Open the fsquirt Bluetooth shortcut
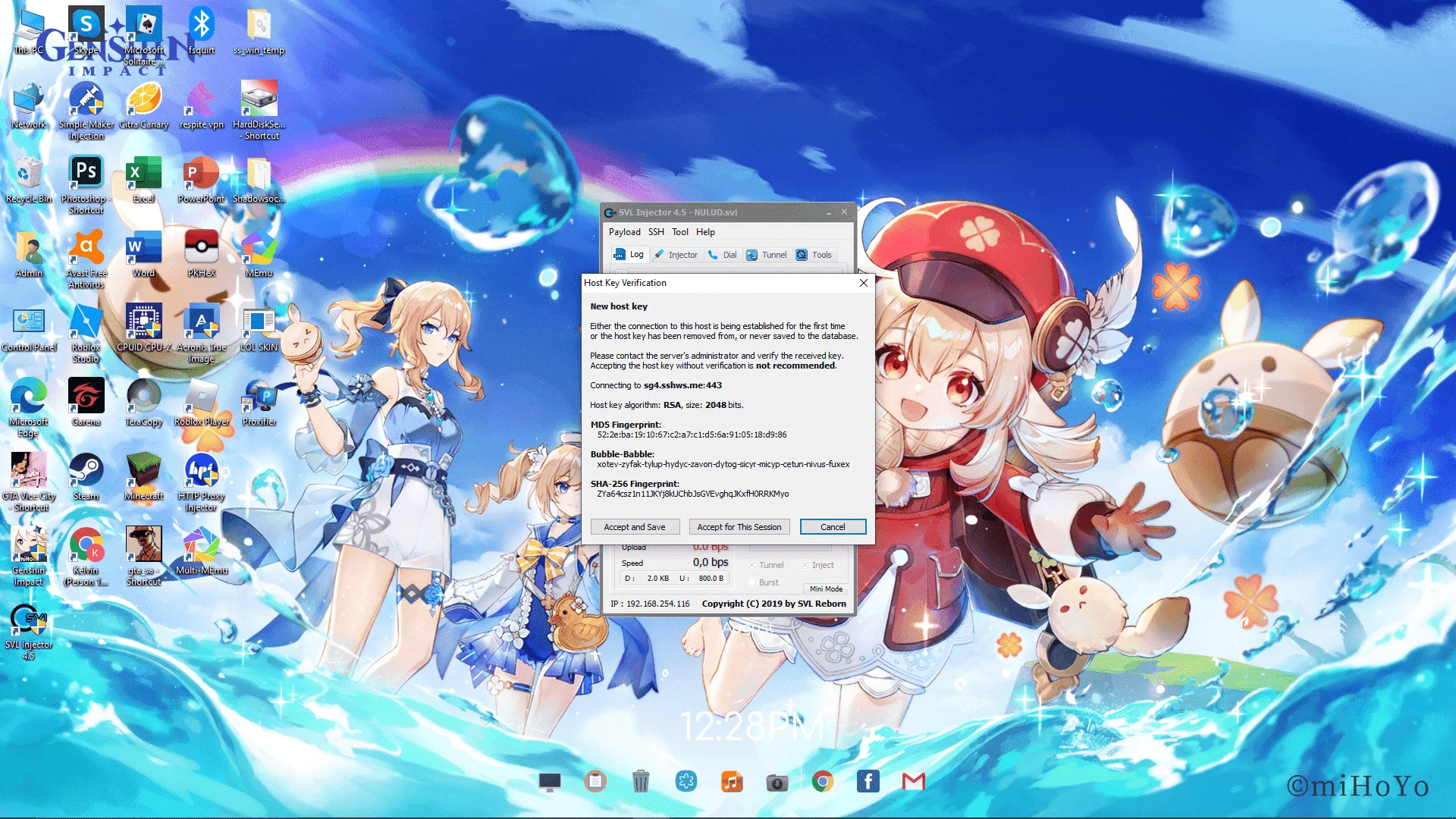Image resolution: width=1456 pixels, height=819 pixels. [x=202, y=33]
